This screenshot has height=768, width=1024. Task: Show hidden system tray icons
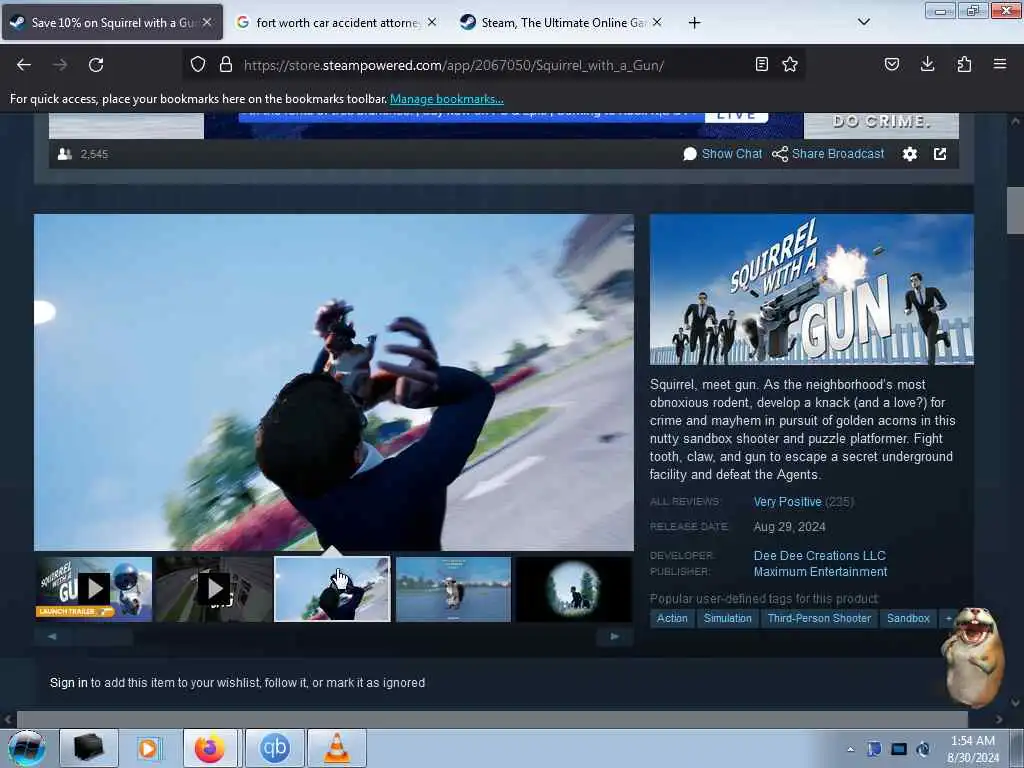point(850,749)
